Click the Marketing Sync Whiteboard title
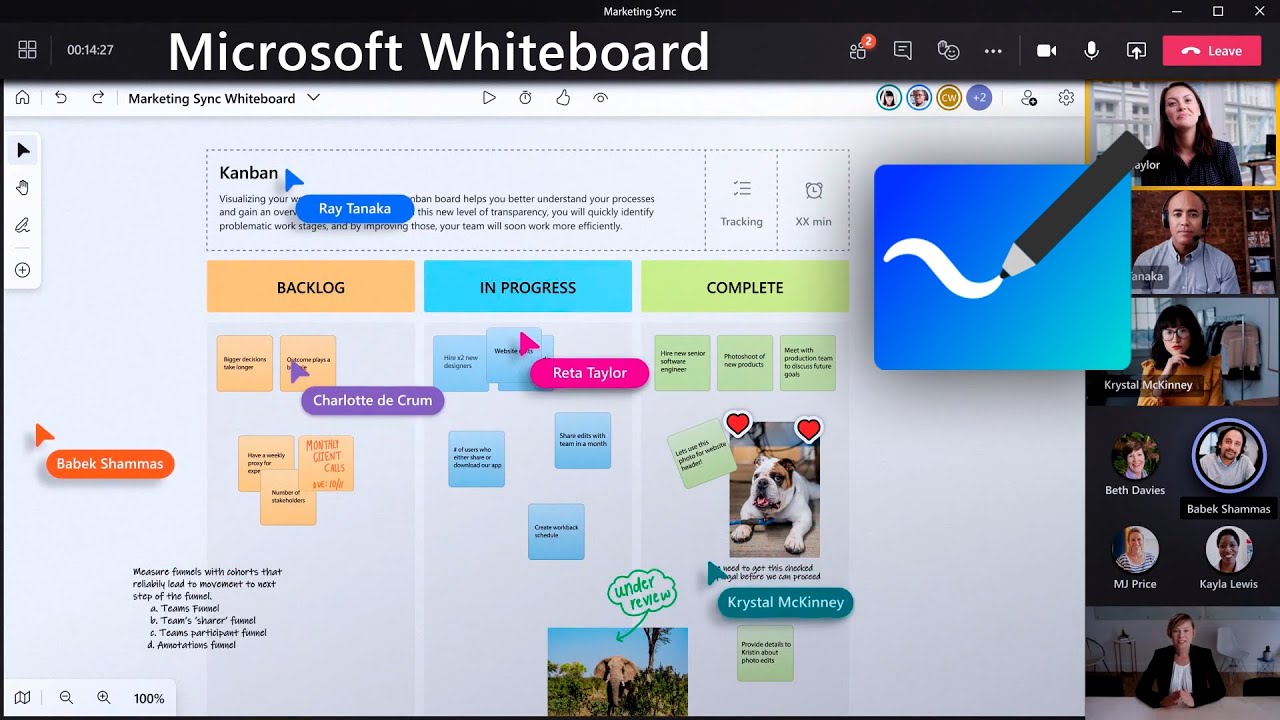 (x=212, y=98)
